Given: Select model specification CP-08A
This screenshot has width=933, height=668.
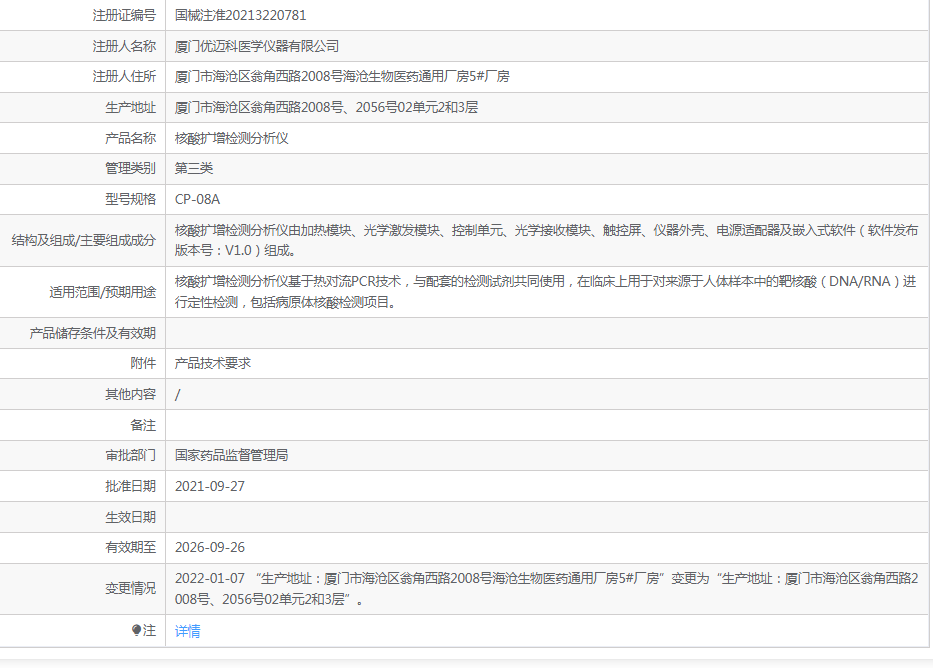Looking at the screenshot, I should pos(198,199).
